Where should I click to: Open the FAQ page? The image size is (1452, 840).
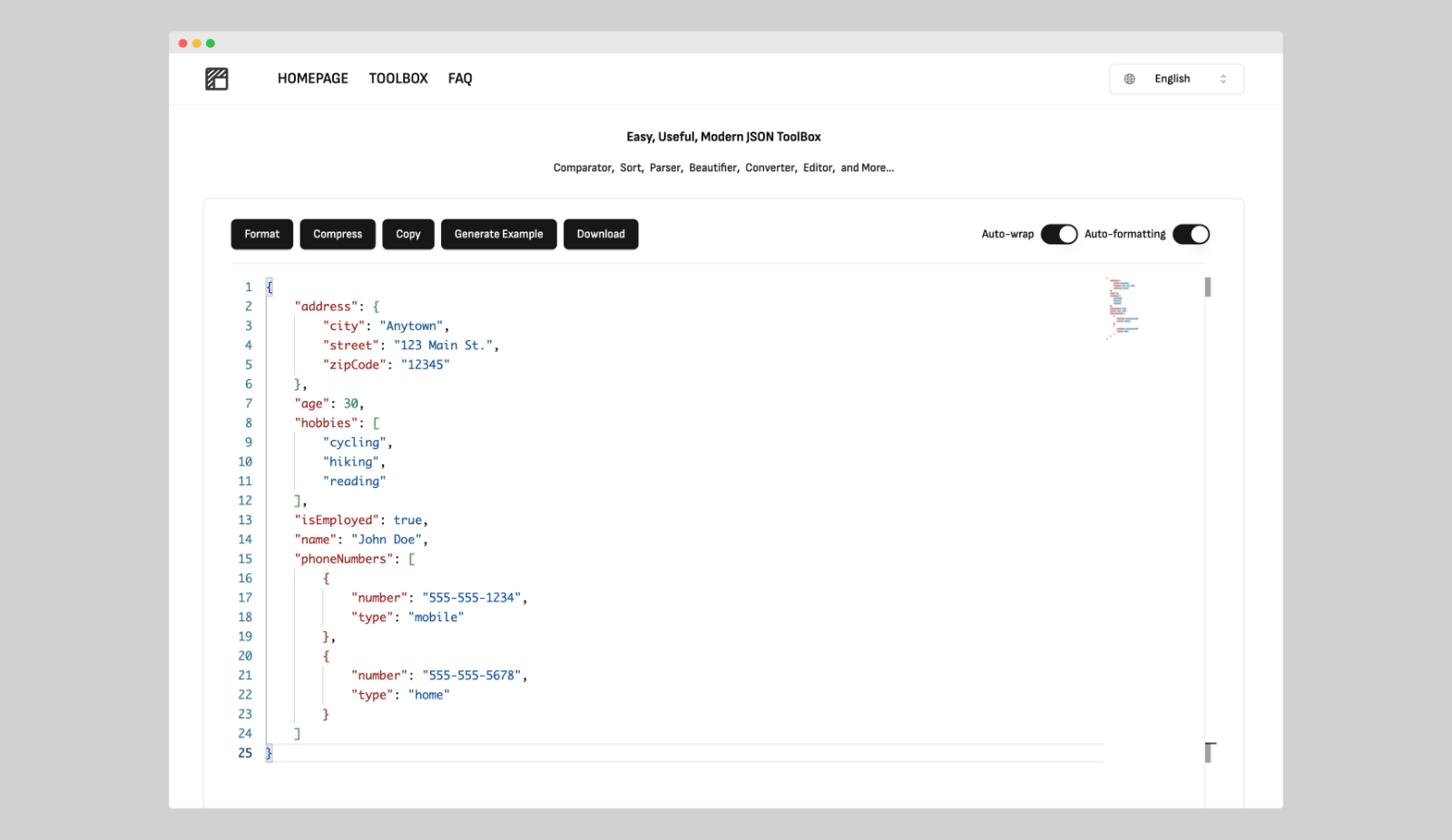click(x=460, y=78)
